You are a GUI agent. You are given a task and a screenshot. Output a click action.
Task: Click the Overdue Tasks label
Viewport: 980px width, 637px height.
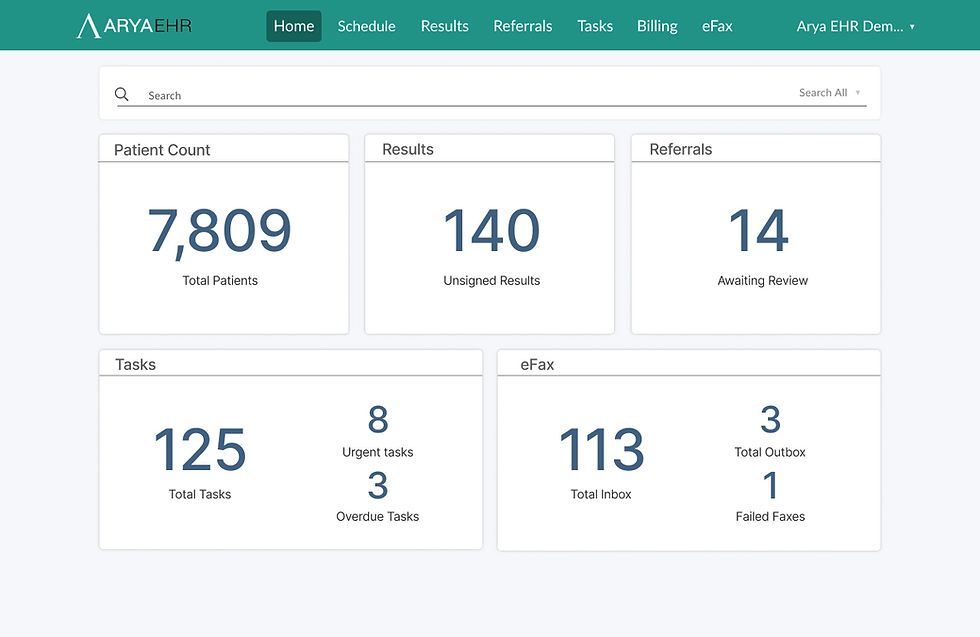[378, 516]
